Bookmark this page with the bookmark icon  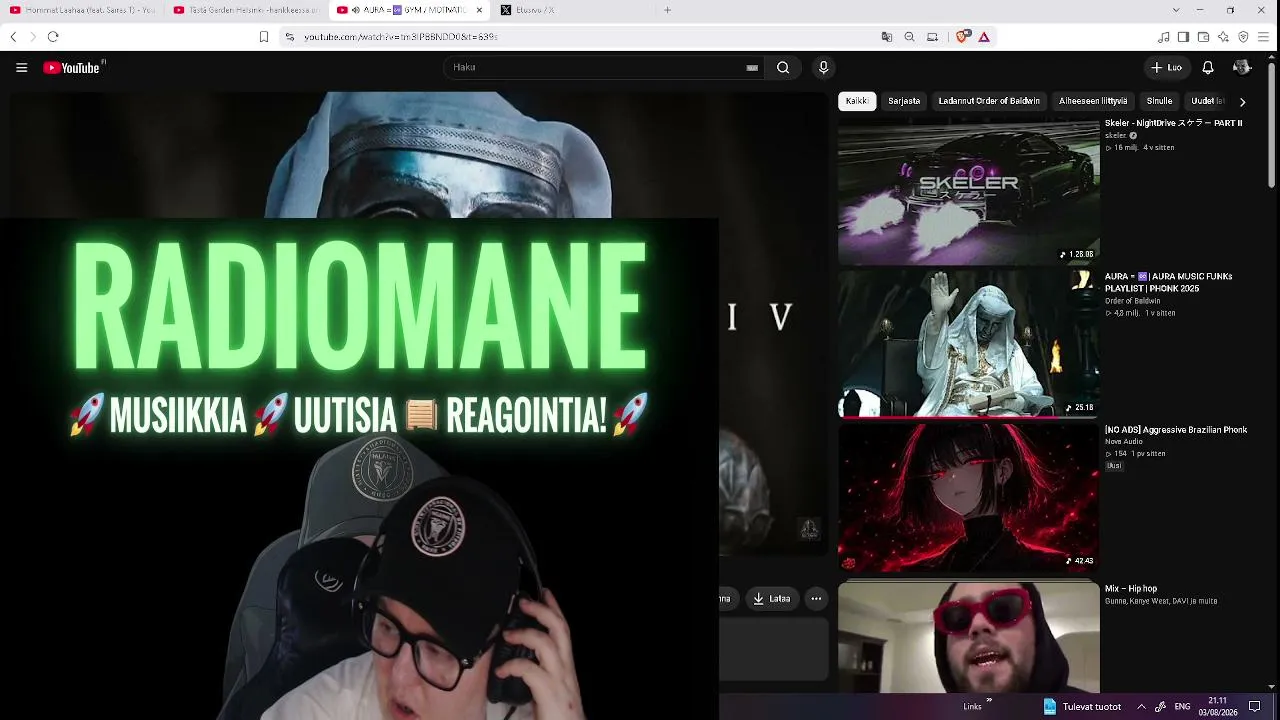point(264,37)
